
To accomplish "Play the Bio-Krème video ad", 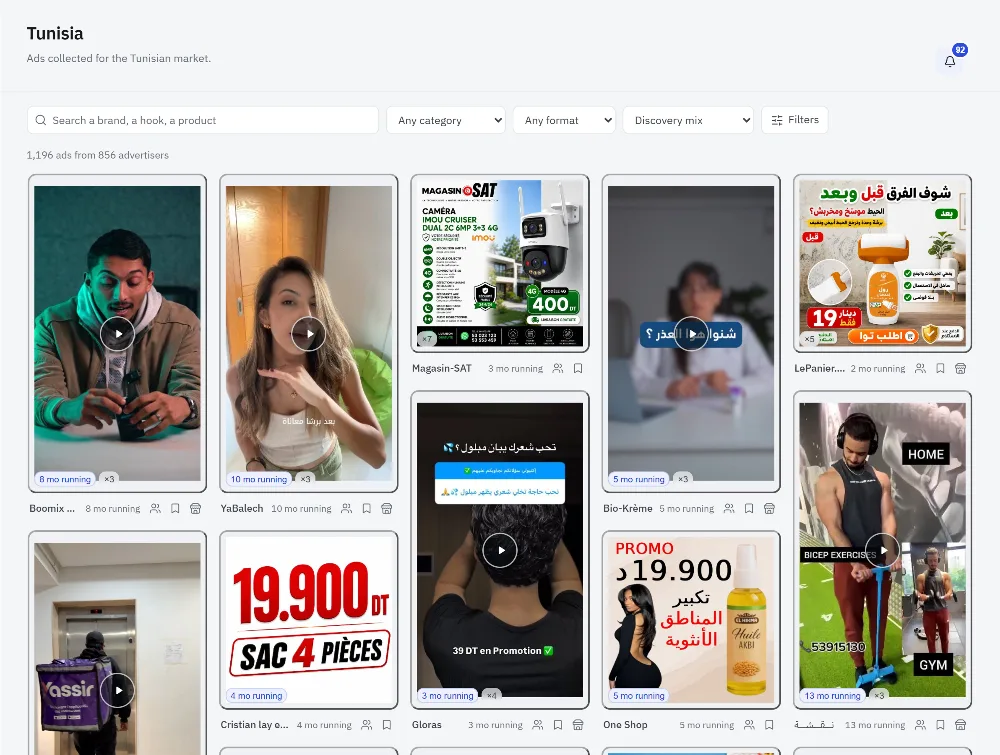I will click(x=691, y=334).
